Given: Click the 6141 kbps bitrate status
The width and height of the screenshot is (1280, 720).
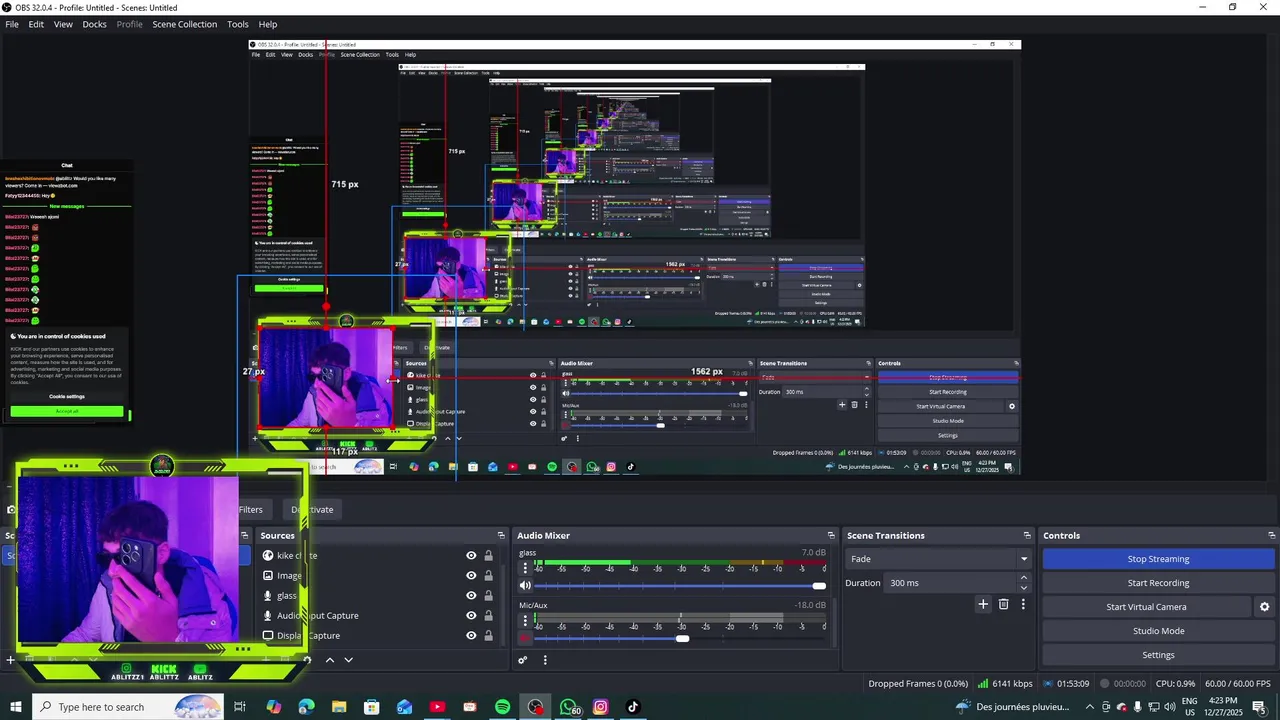Looking at the screenshot, I should [1005, 684].
